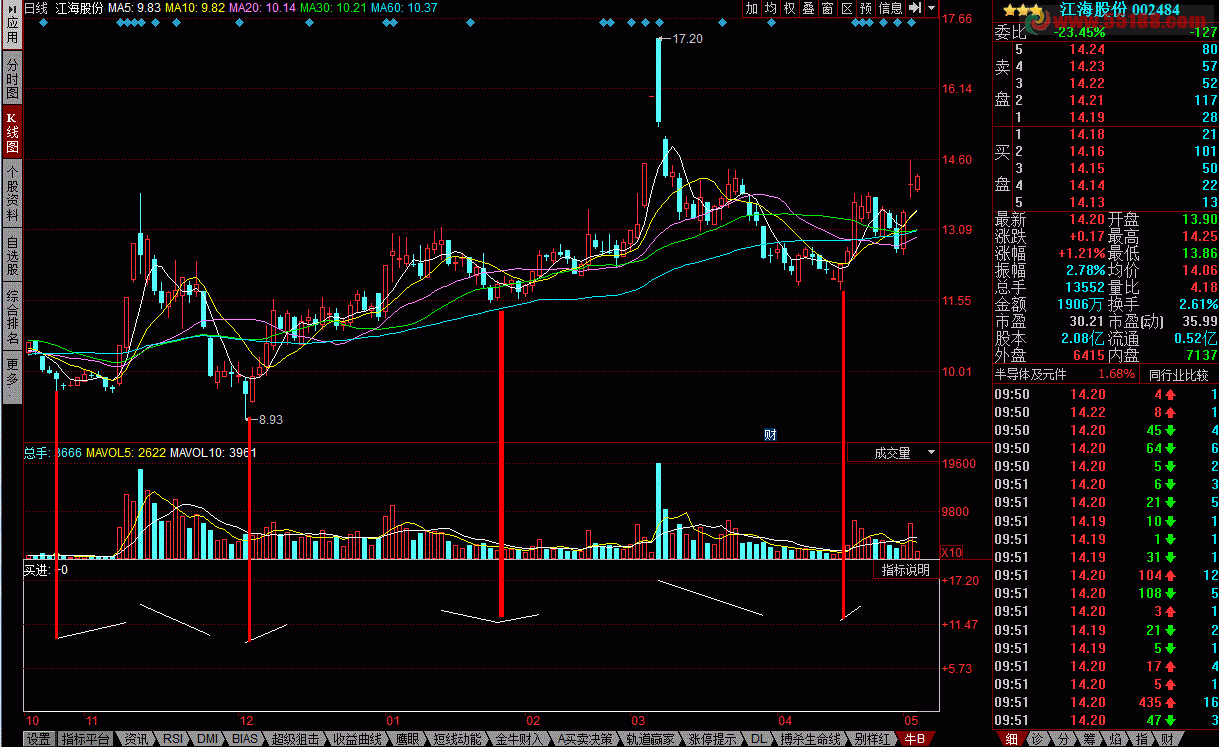Viewport: 1219px width, 747px height.
Task: Click the sell-5 price 14.24 in the order book
Action: pos(1086,49)
